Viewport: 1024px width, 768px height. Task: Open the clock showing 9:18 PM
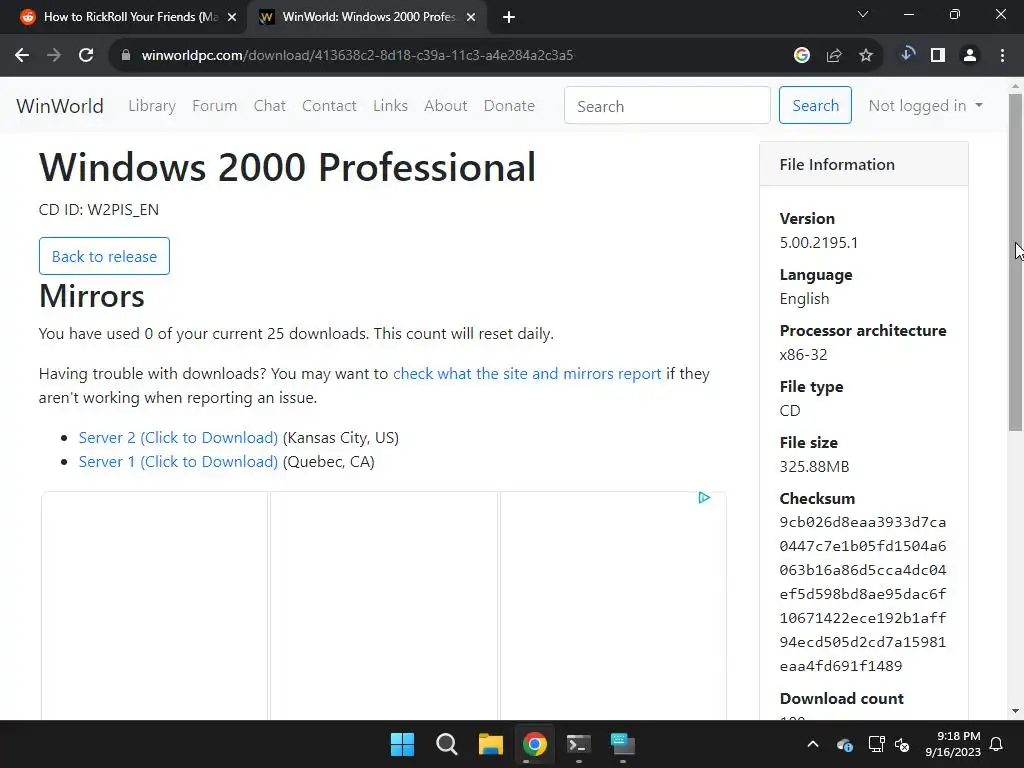pyautogui.click(x=953, y=744)
